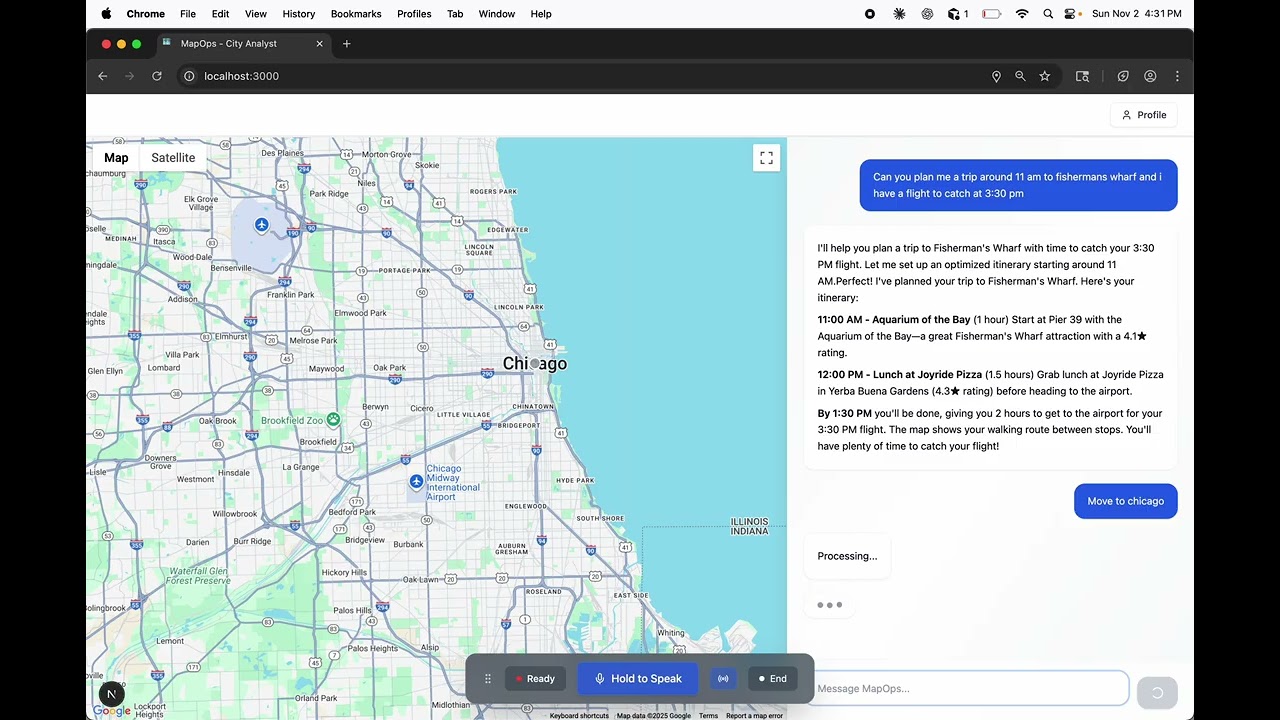Viewport: 1280px width, 720px height.
Task: Focus the Message MapOps input field
Action: click(x=967, y=688)
